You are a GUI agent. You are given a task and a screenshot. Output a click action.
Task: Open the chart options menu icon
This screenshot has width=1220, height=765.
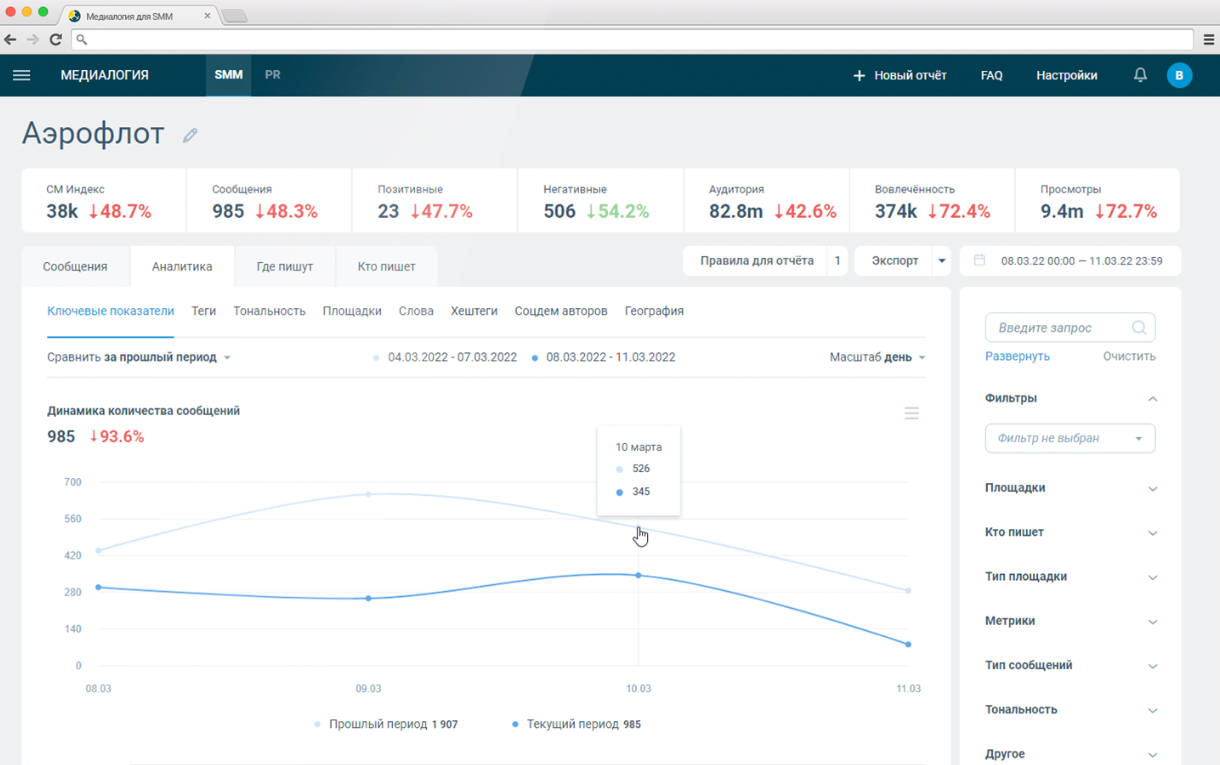[911, 413]
